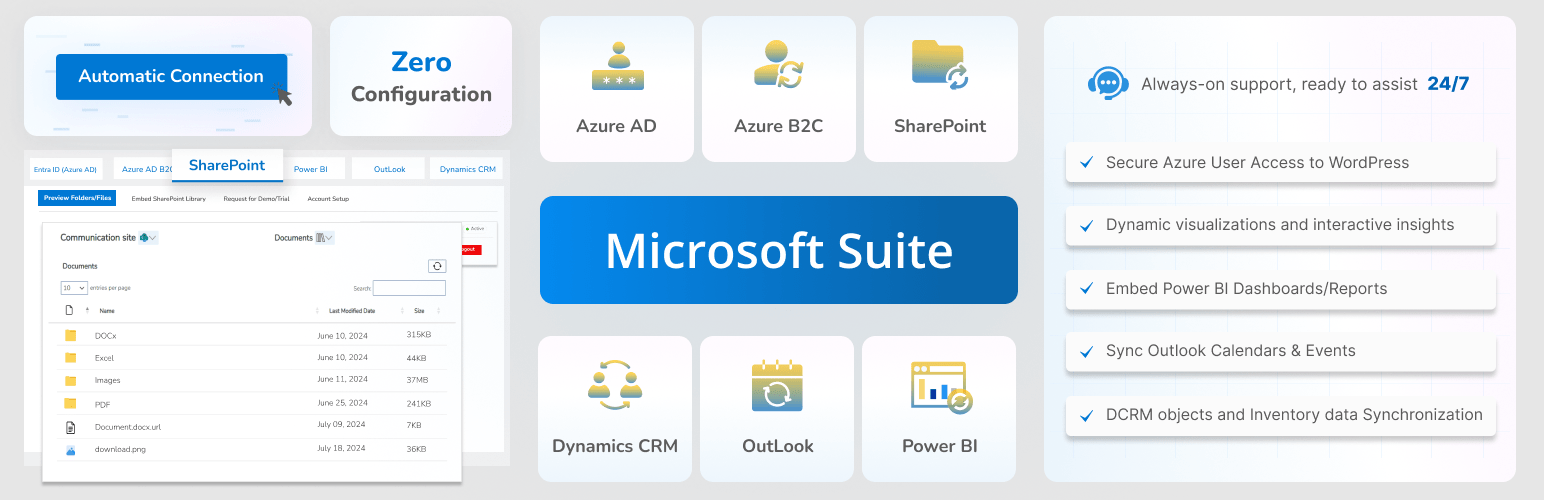
Task: Click the 37MB size cell
Action: (418, 380)
